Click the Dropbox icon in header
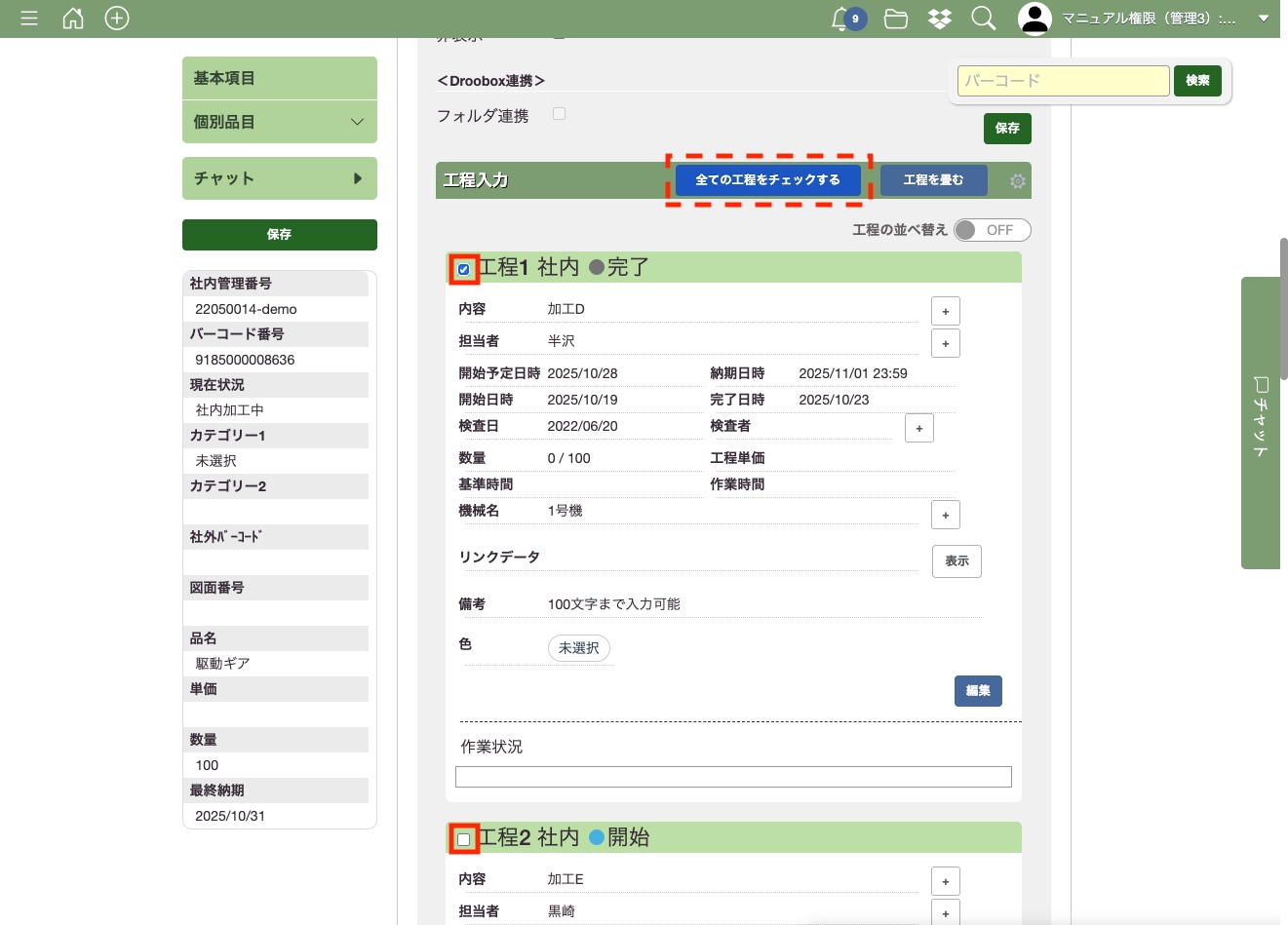The image size is (1288, 925). pyautogui.click(x=940, y=19)
